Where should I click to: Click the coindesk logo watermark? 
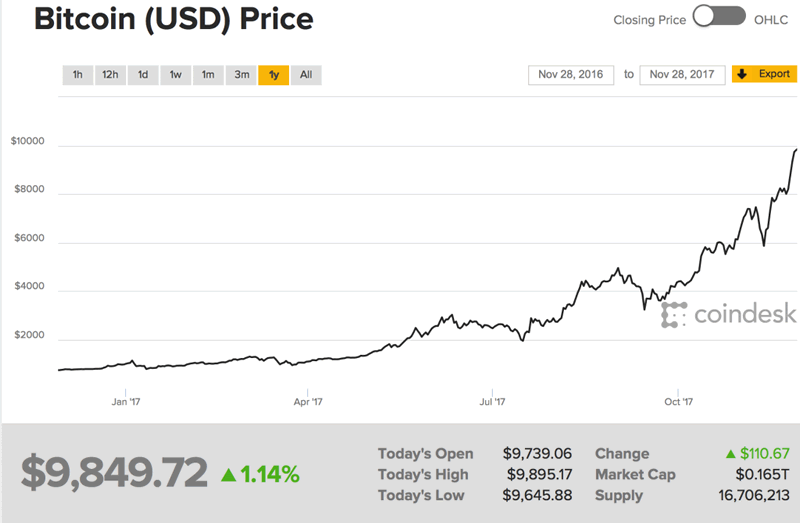click(729, 315)
